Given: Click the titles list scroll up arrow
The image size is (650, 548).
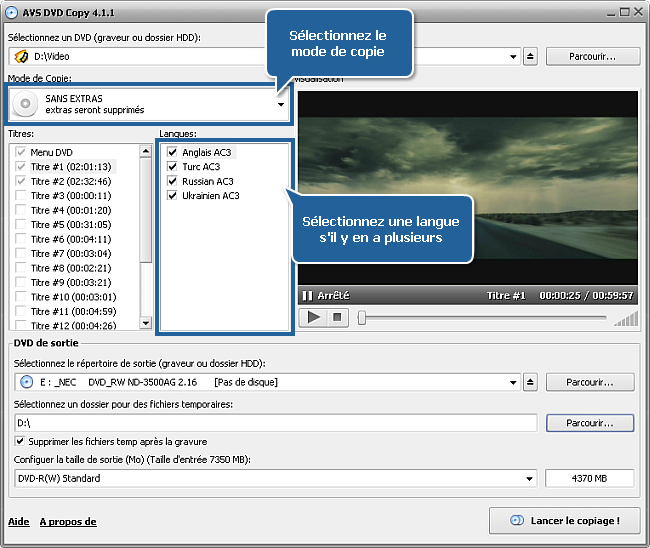Looking at the screenshot, I should [x=146, y=151].
